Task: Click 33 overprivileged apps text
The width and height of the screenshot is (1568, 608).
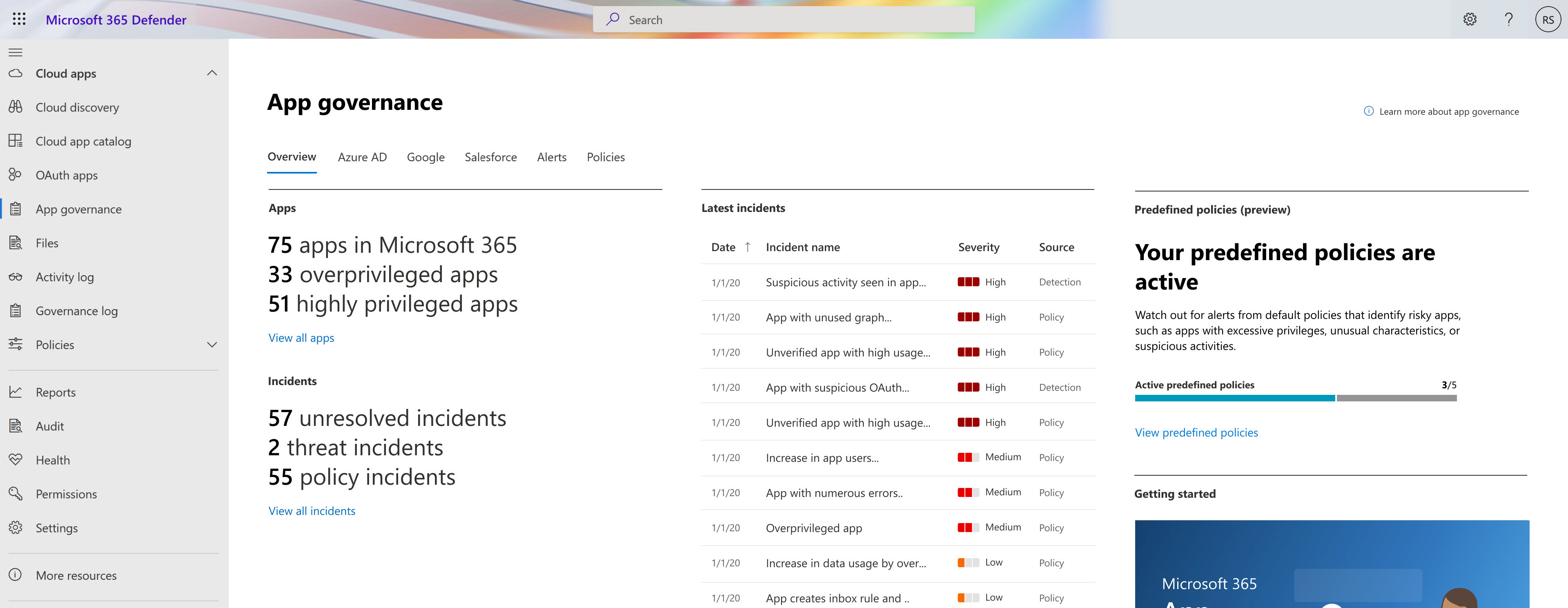Action: [x=383, y=274]
